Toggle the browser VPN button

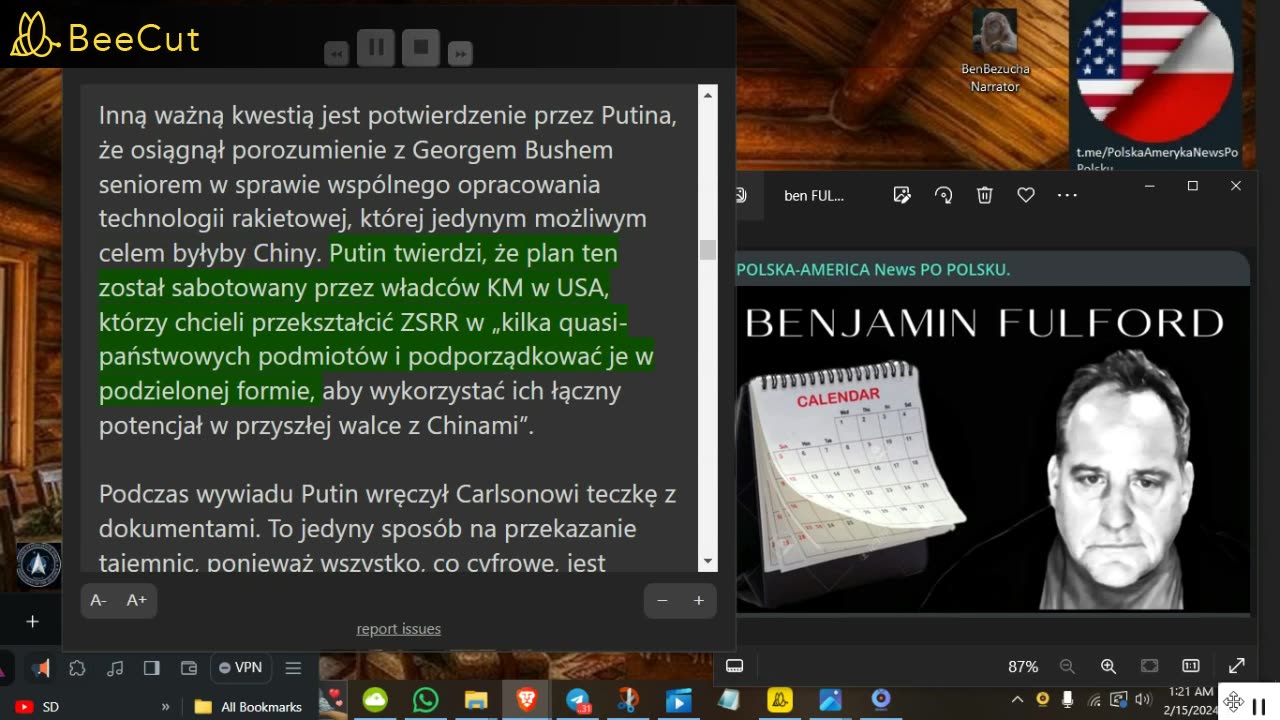(x=240, y=668)
